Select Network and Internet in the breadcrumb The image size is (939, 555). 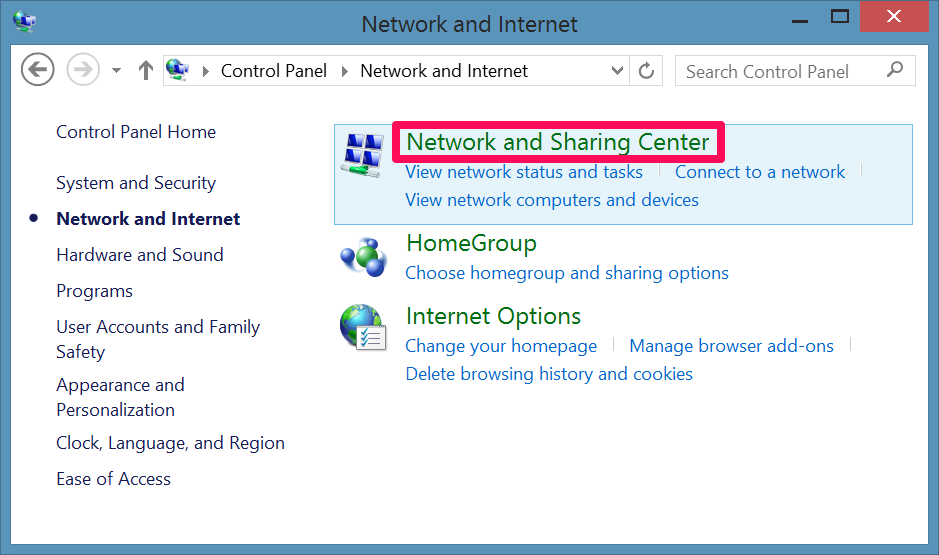[x=444, y=71]
